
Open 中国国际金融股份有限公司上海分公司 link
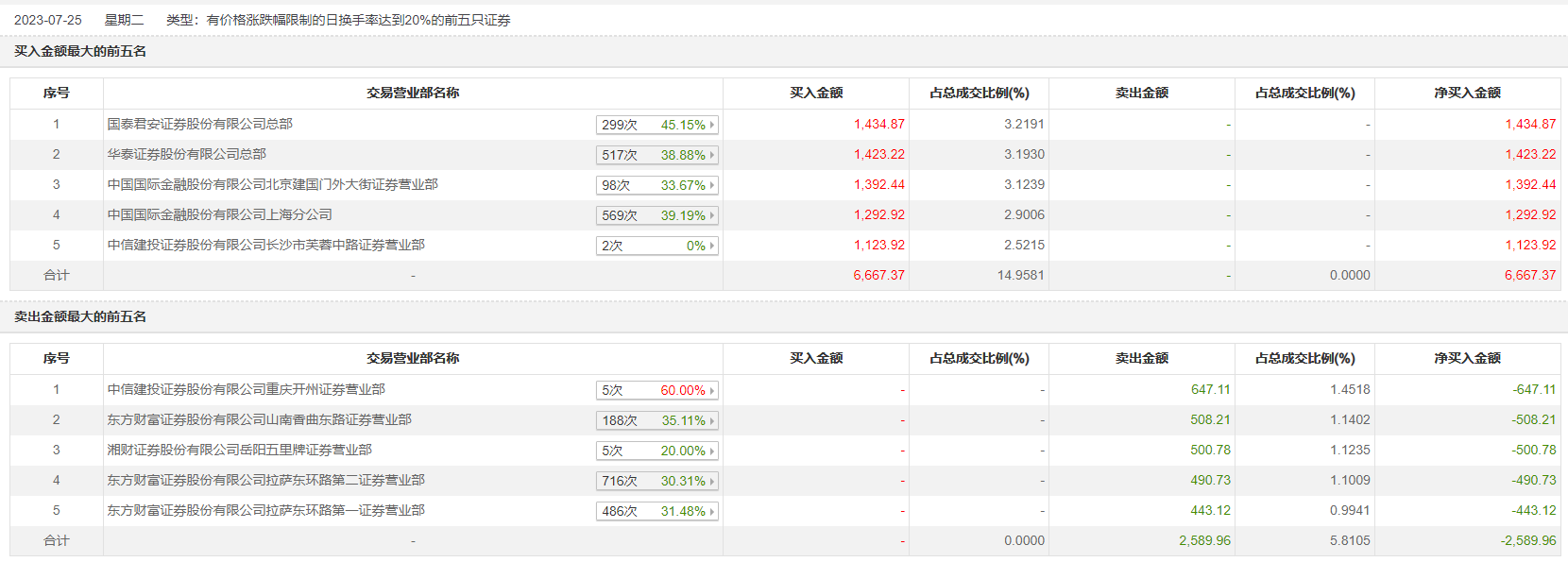(219, 214)
